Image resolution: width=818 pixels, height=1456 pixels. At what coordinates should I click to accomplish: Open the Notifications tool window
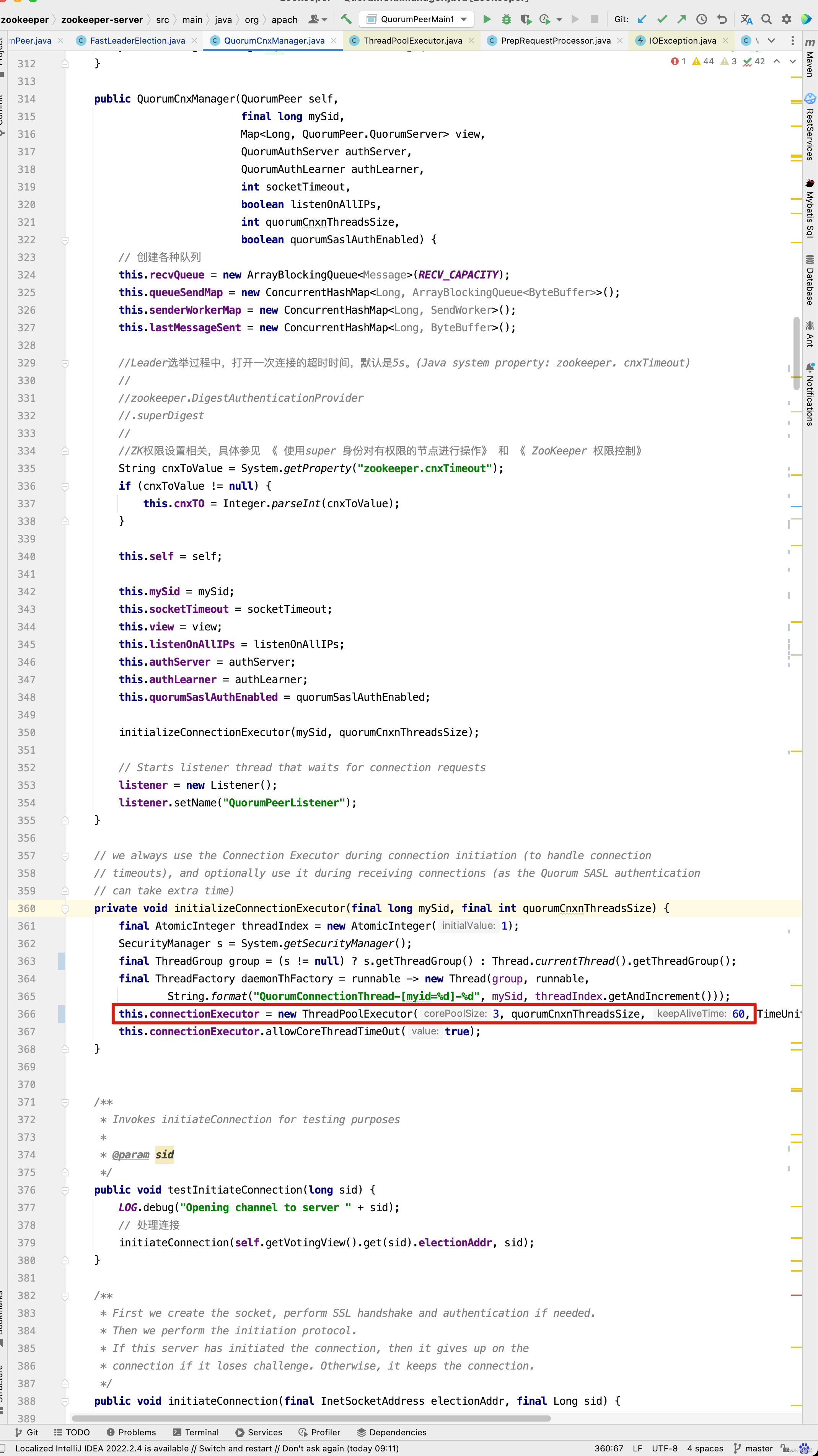810,394
